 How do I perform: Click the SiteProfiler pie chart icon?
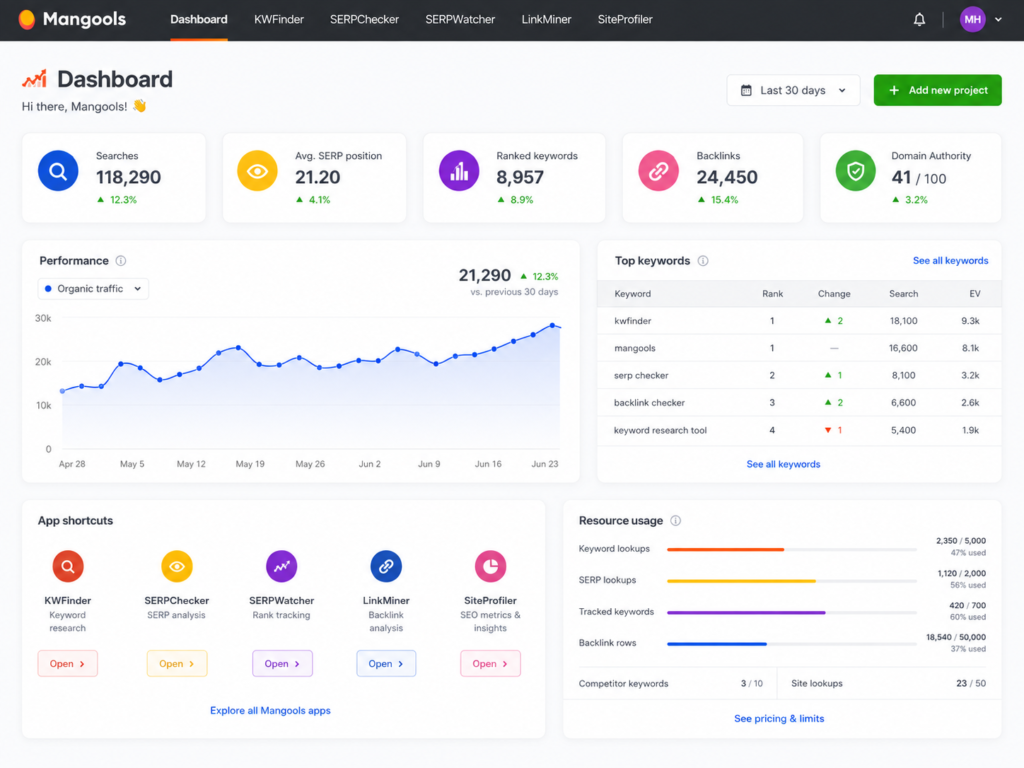[490, 566]
